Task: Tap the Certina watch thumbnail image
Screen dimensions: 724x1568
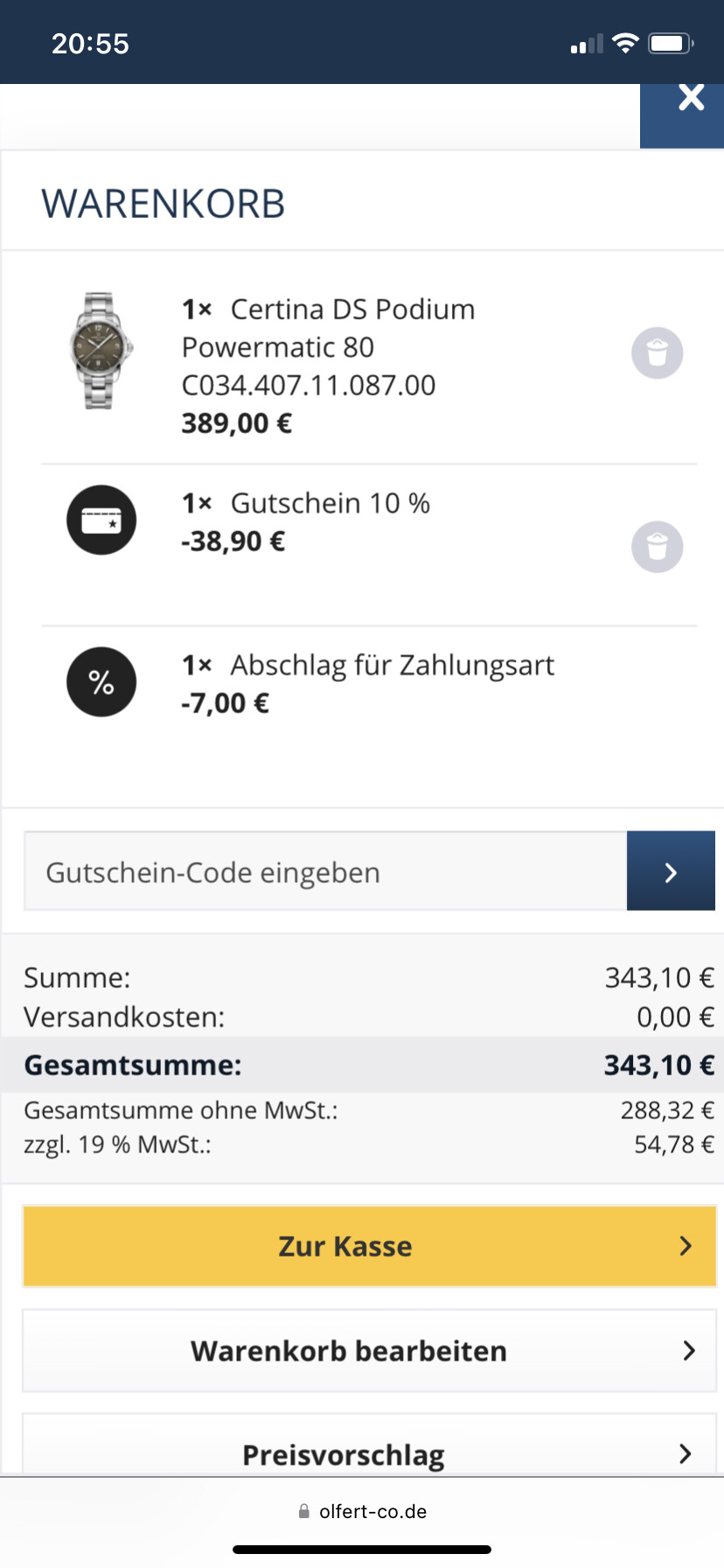Action: [x=101, y=351]
